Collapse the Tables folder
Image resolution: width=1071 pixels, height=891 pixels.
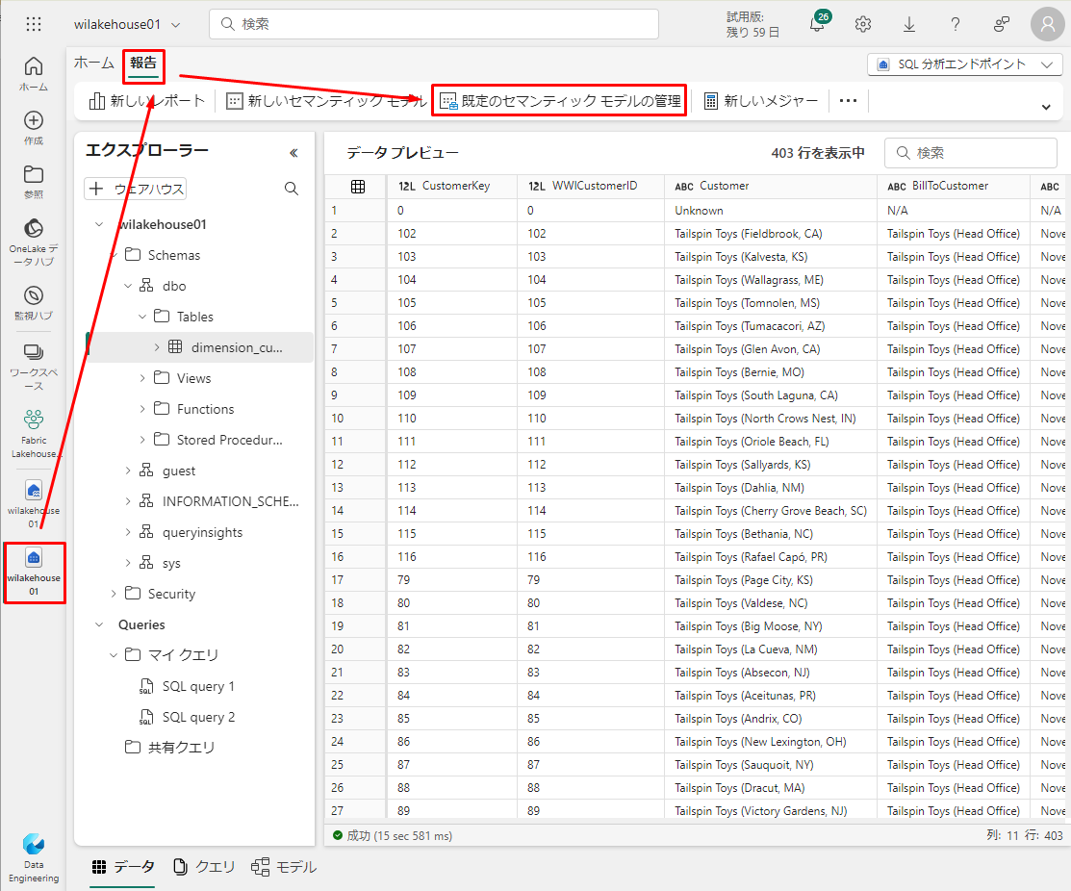142,316
